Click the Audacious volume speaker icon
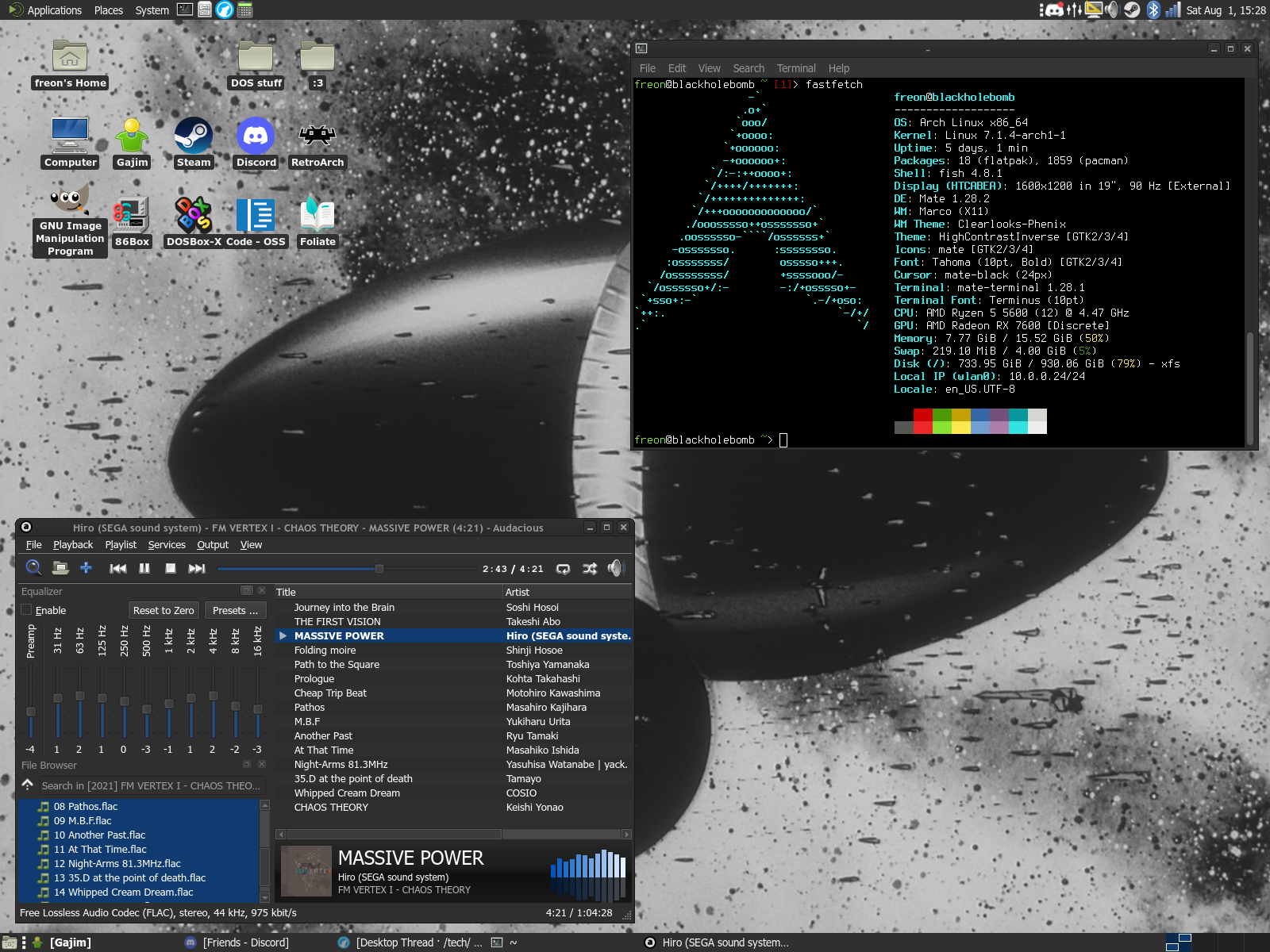The width and height of the screenshot is (1270, 952). coord(616,568)
